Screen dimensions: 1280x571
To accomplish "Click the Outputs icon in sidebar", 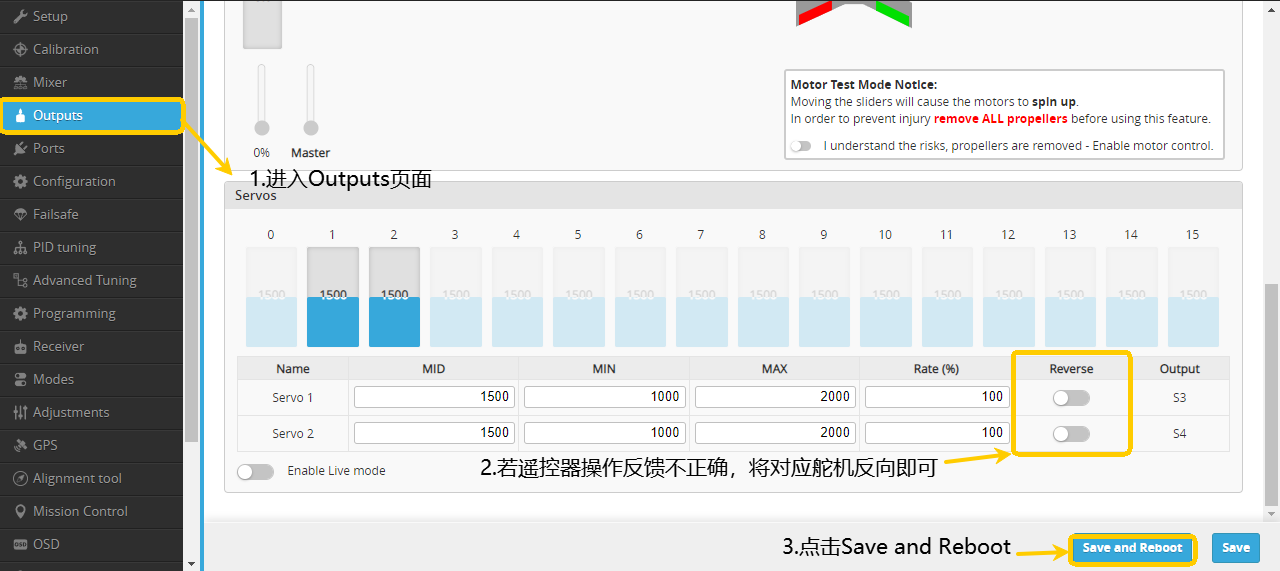I will 20,115.
